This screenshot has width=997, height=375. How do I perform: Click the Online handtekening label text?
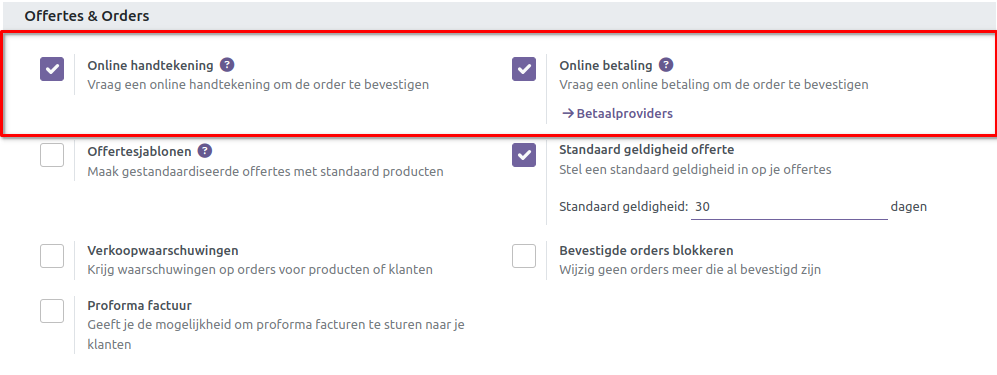tap(151, 65)
